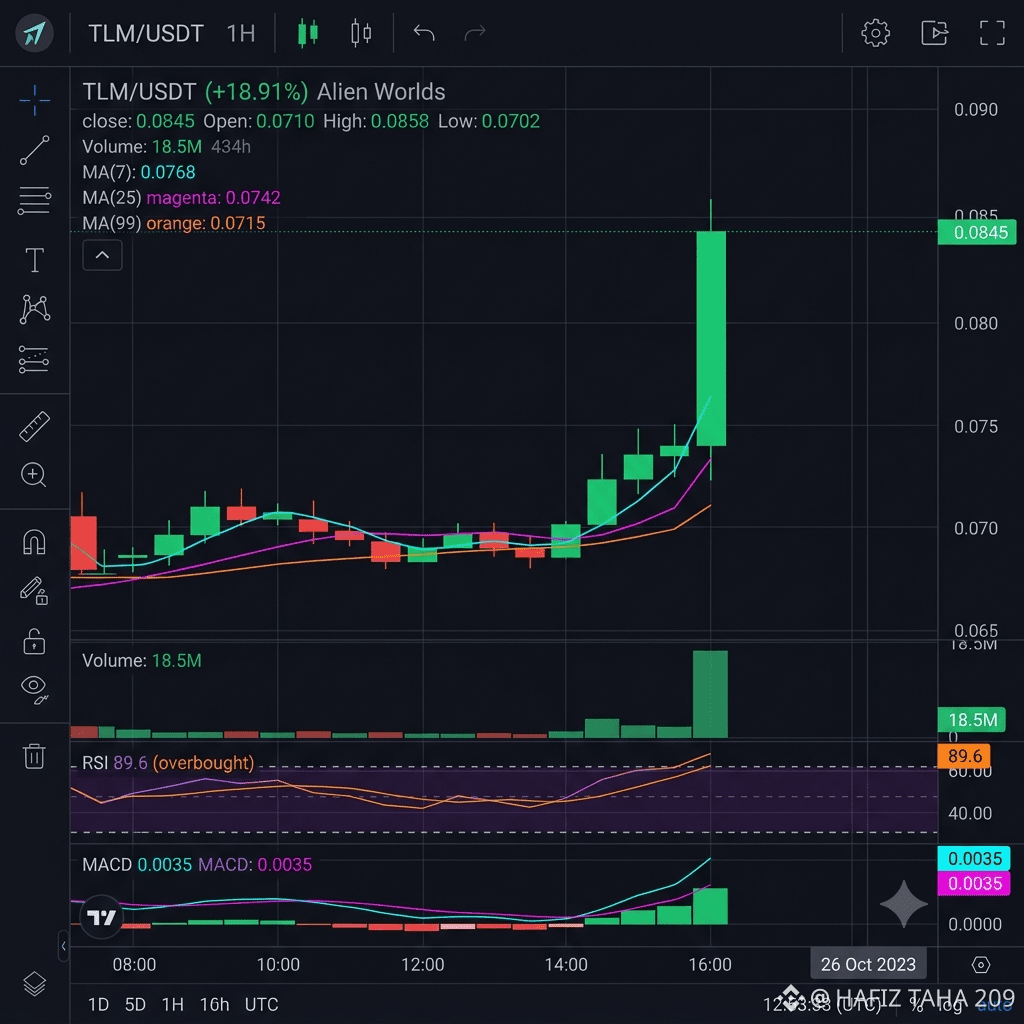Click the MA(25) magenta indicator legend

tap(182, 198)
